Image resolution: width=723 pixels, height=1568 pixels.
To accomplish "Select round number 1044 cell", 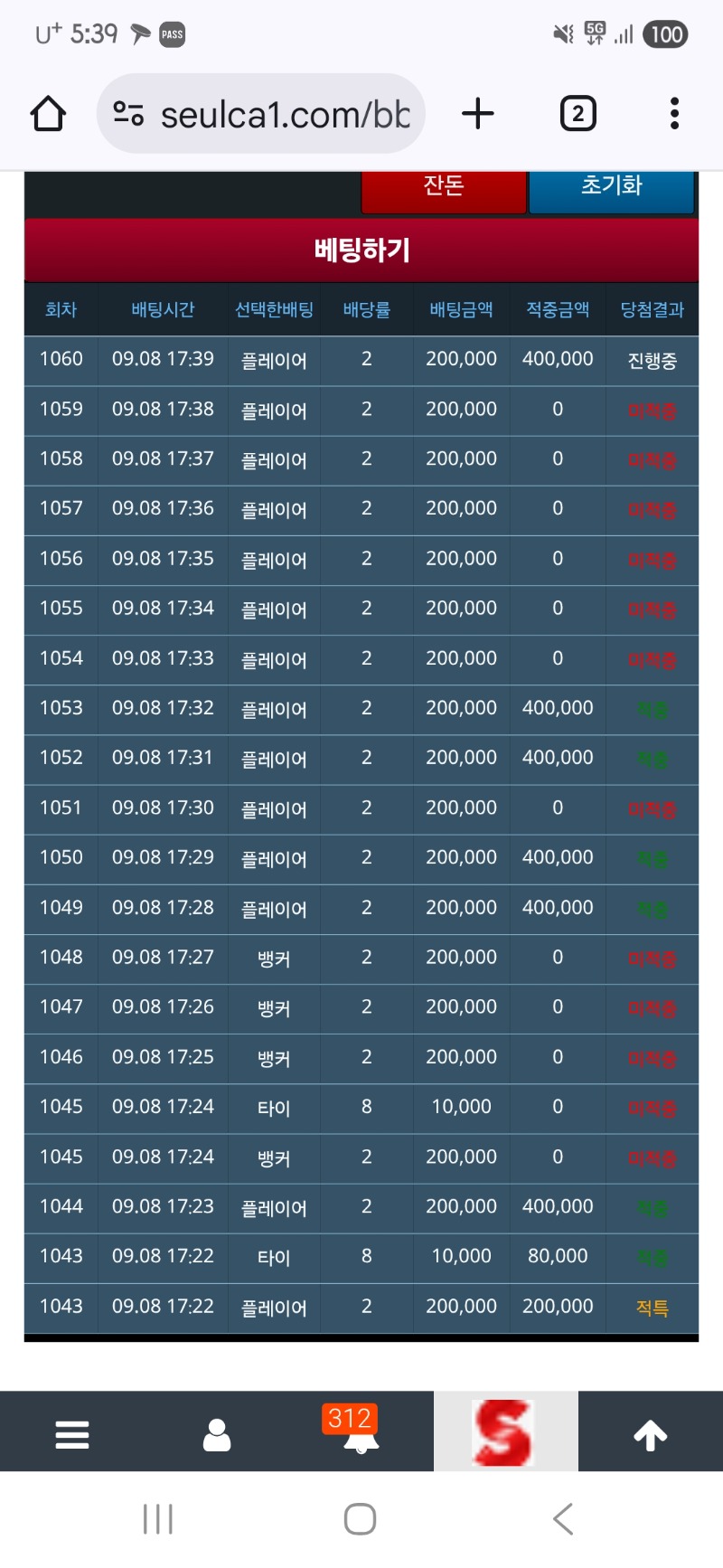I will (61, 1206).
